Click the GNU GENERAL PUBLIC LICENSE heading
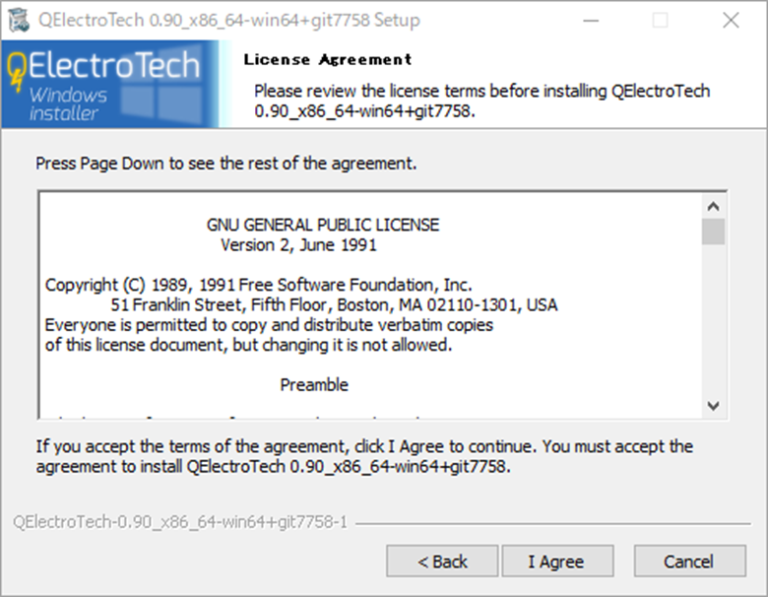The width and height of the screenshot is (768, 597). tap(322, 225)
